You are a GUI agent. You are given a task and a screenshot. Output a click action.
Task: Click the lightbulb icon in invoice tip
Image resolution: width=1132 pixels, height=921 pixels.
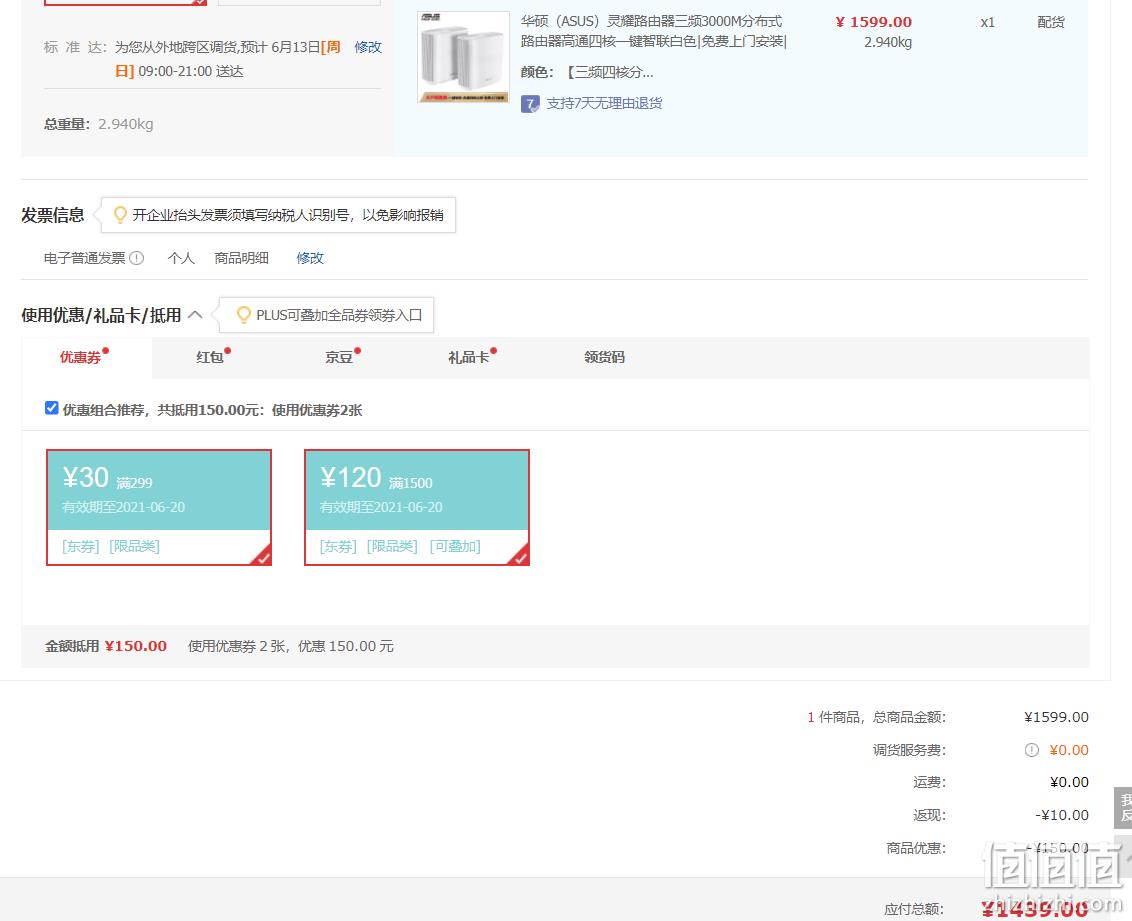121,214
